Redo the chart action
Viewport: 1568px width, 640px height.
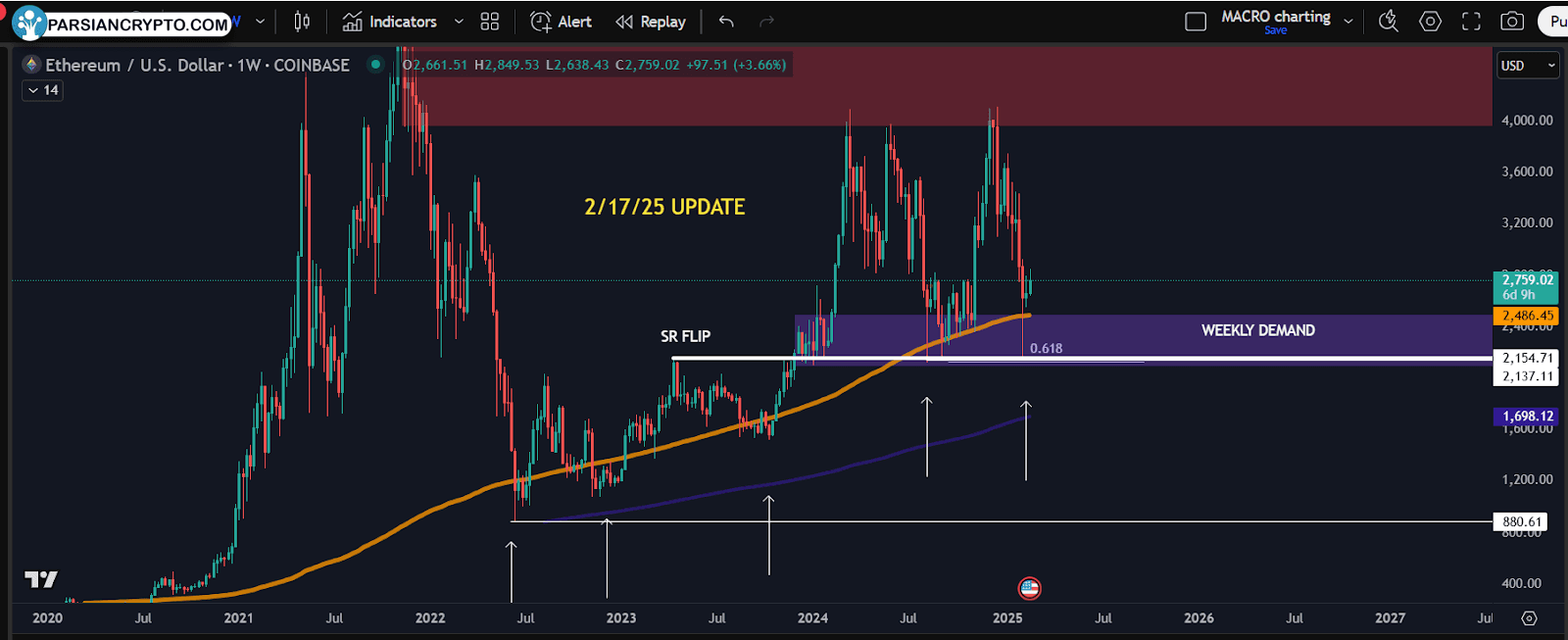[766, 22]
